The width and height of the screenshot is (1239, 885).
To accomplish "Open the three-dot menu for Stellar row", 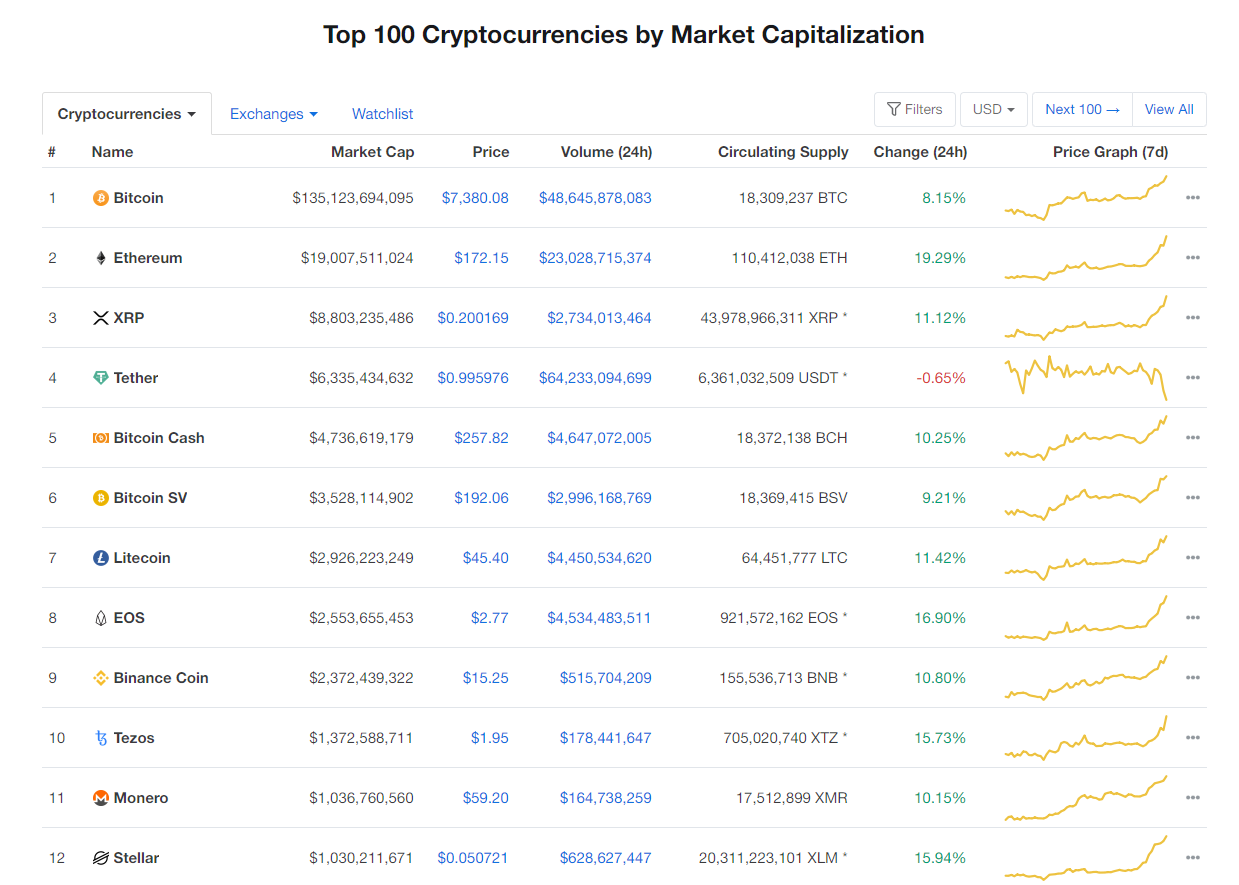I will [1192, 858].
